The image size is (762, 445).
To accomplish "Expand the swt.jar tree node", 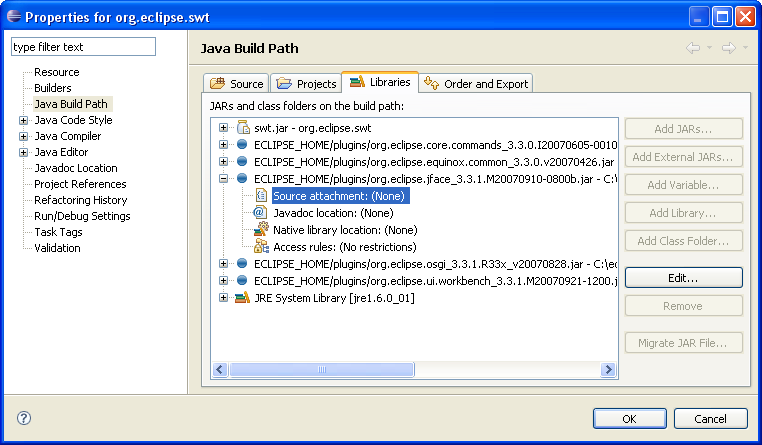I will [x=223, y=127].
